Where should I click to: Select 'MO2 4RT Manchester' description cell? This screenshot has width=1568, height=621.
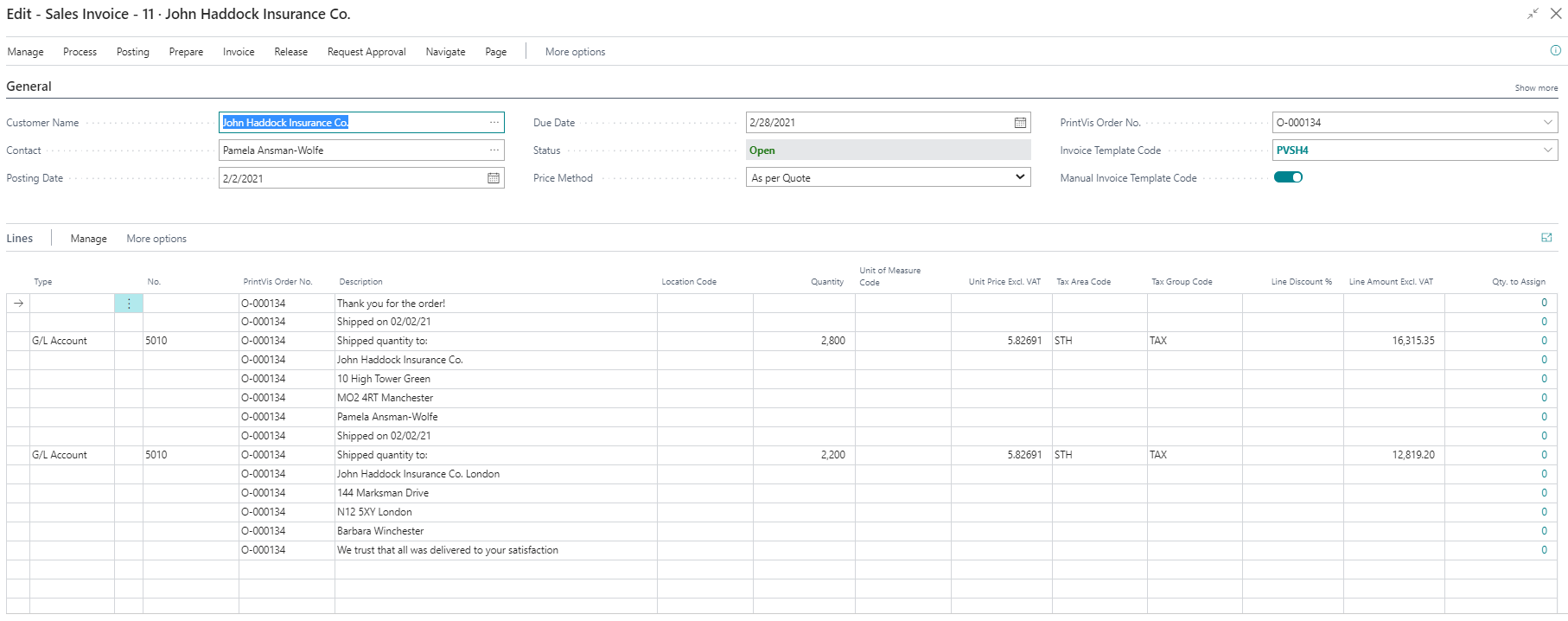coord(496,398)
